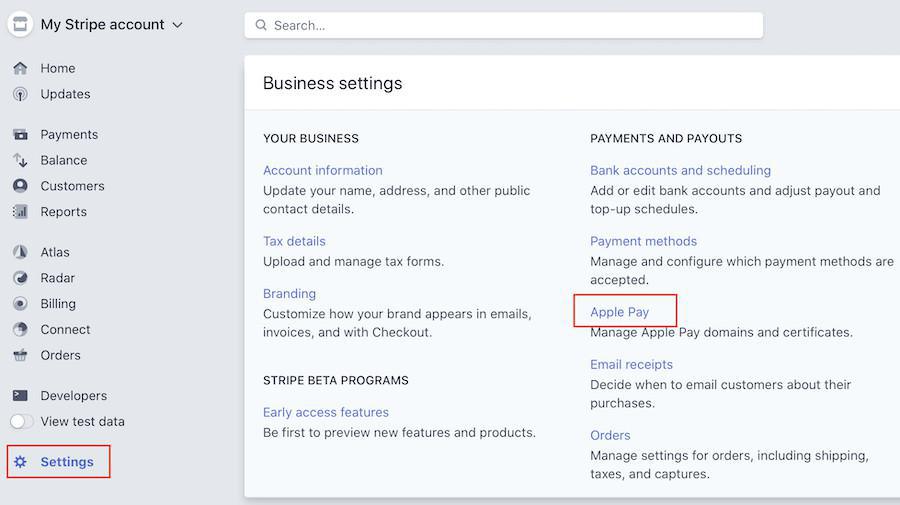Screen dimensions: 900x505
Task: Go to Billing in the sidebar
Action: click(x=57, y=304)
